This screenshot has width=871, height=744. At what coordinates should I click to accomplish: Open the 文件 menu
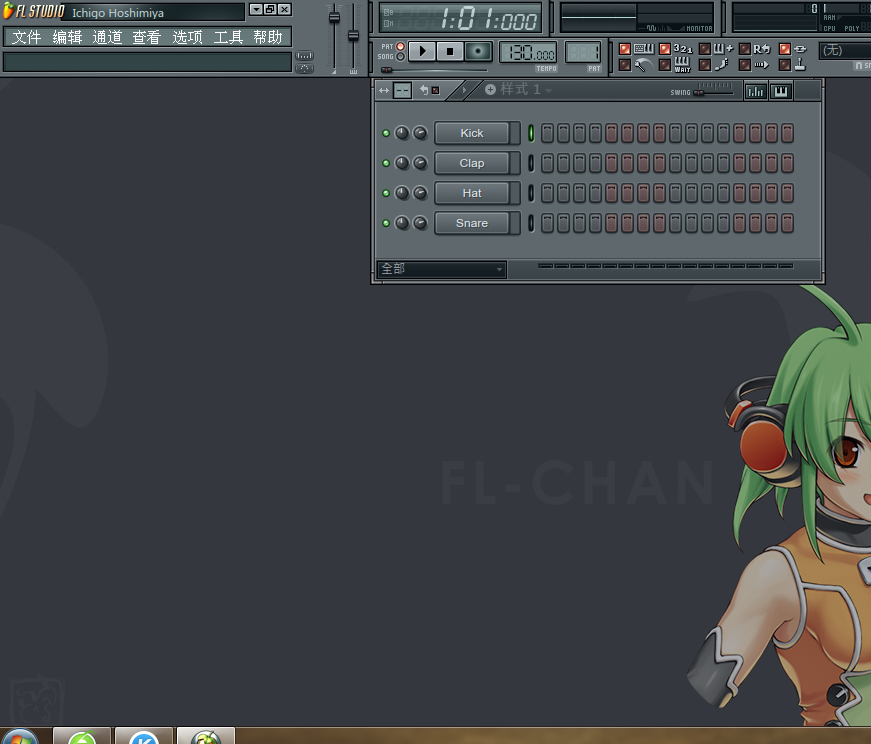point(27,37)
